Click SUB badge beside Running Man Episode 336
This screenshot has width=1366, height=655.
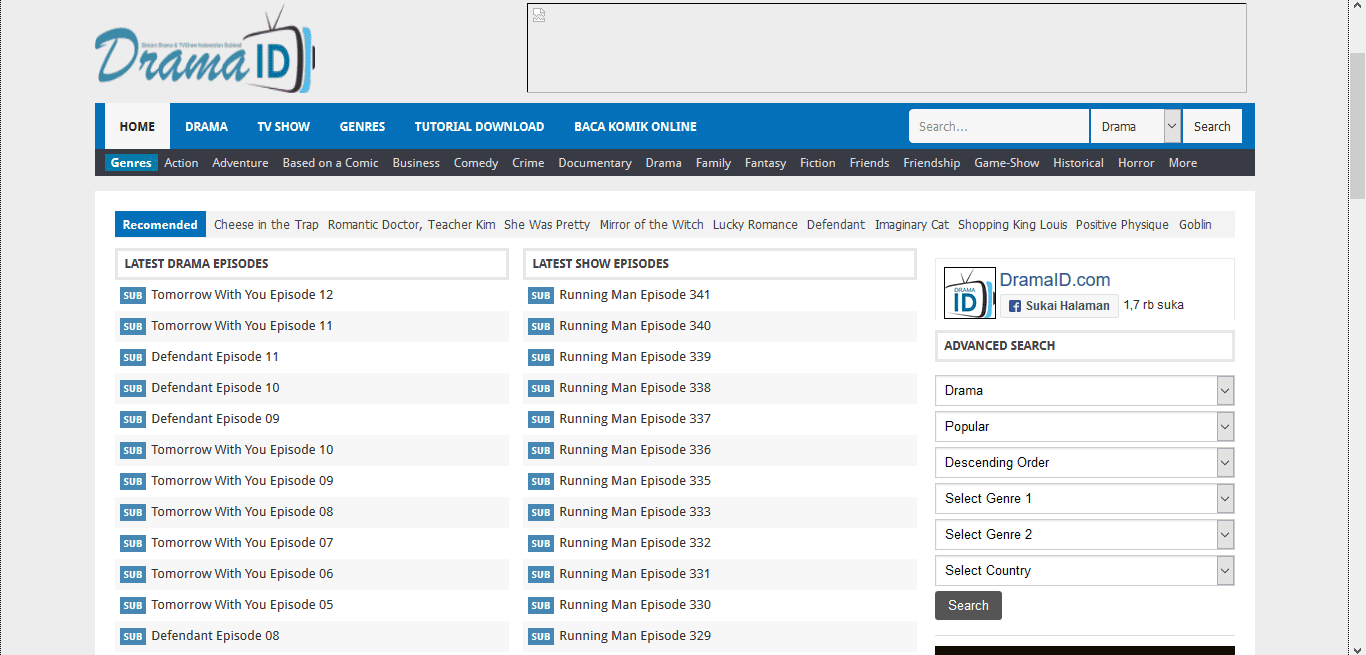tap(541, 450)
